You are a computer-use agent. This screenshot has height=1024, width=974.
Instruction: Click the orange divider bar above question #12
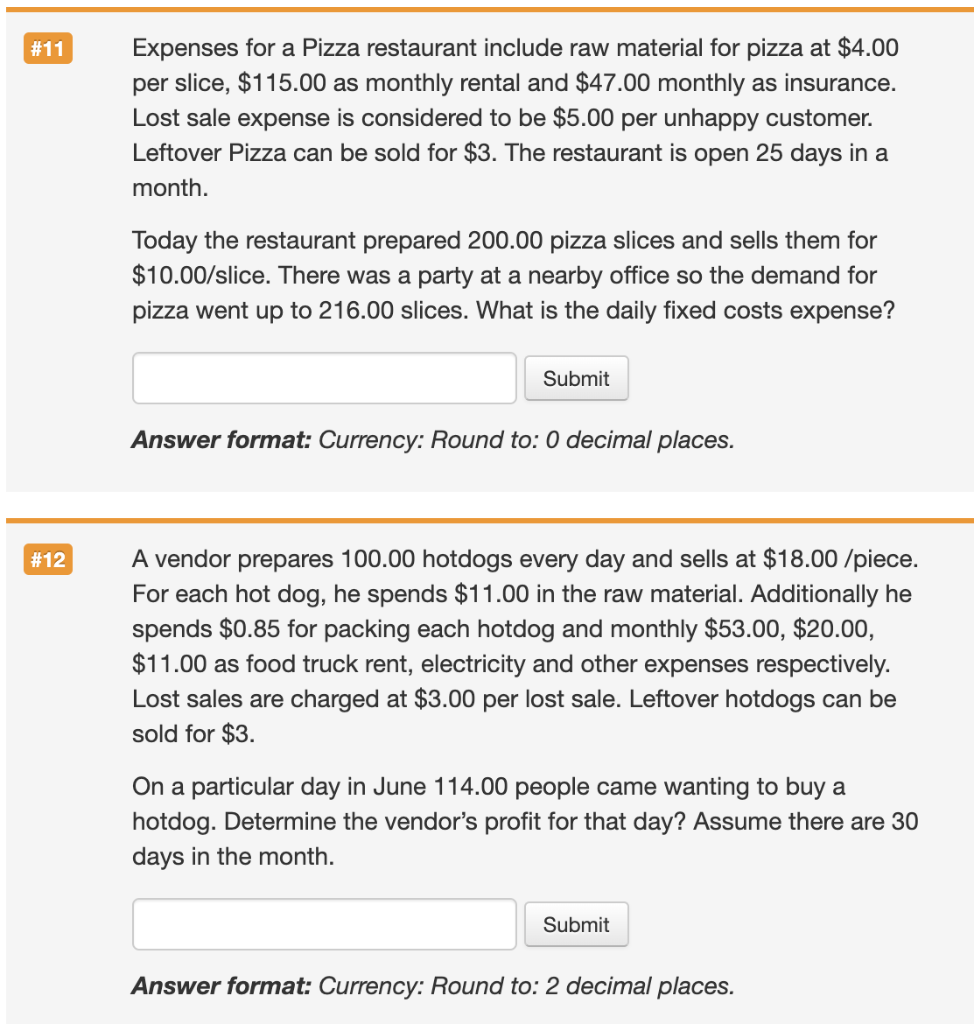(487, 519)
